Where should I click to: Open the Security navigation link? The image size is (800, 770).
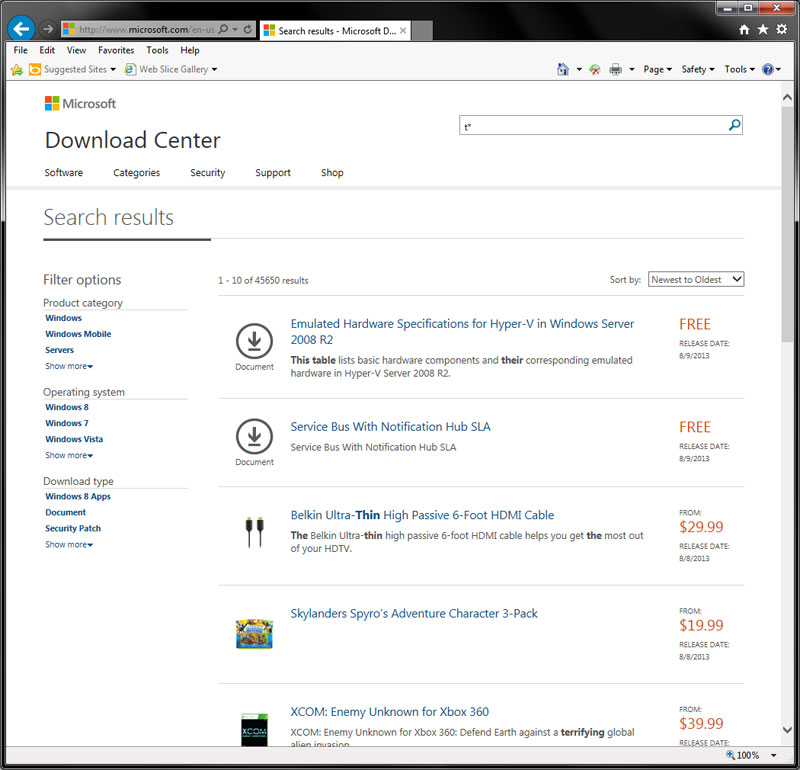pos(207,172)
